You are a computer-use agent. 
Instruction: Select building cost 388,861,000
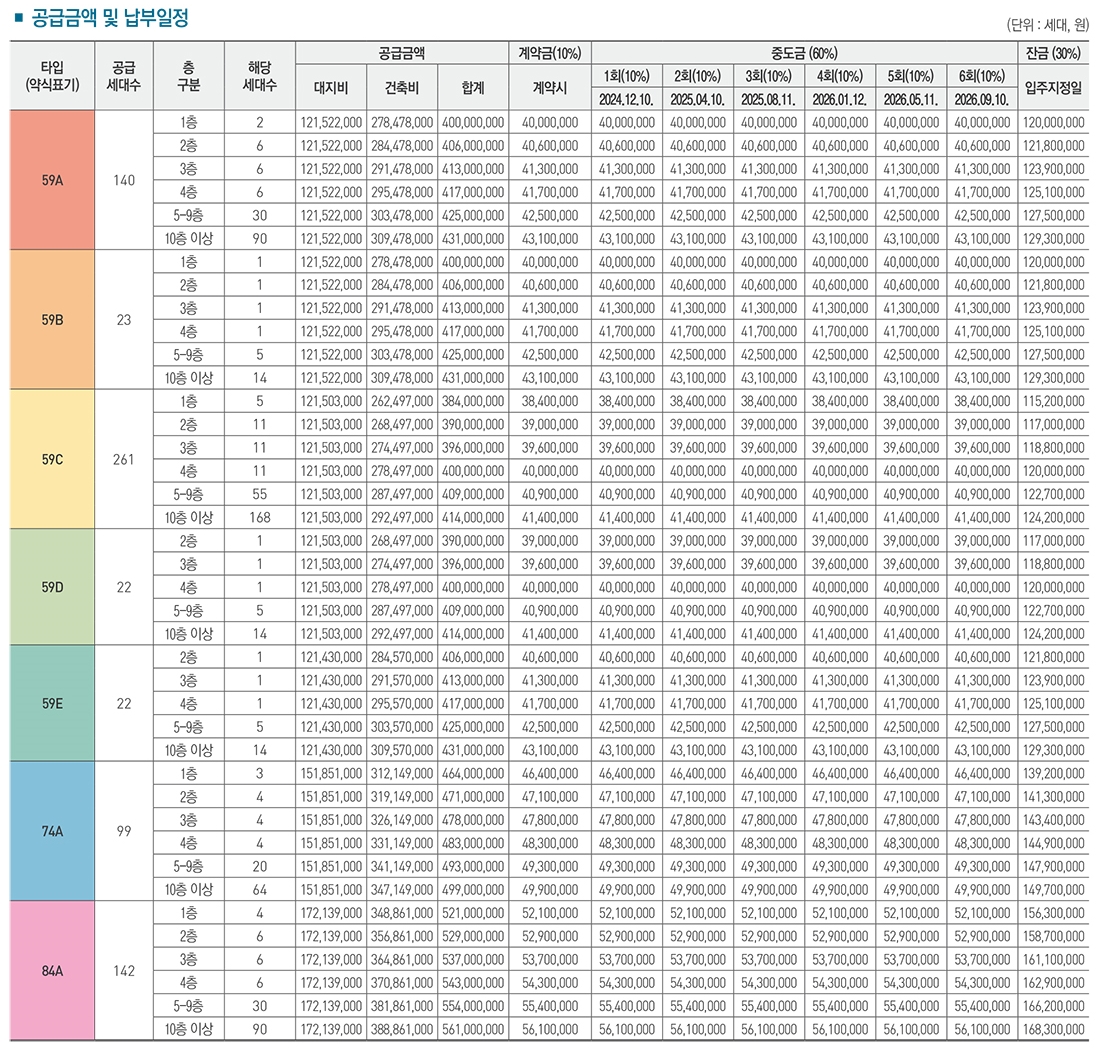[402, 1029]
